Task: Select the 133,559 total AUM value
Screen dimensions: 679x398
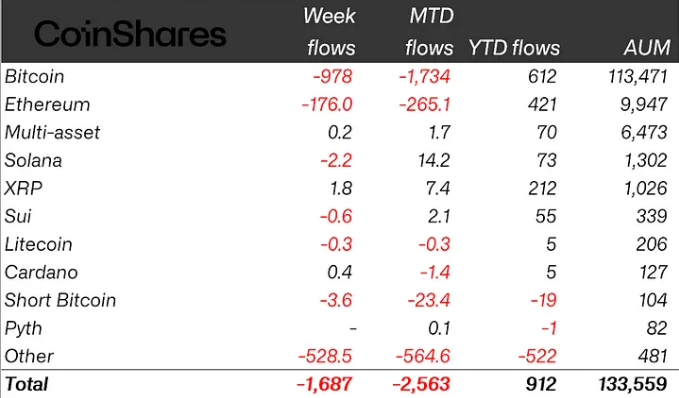Action: [632, 384]
